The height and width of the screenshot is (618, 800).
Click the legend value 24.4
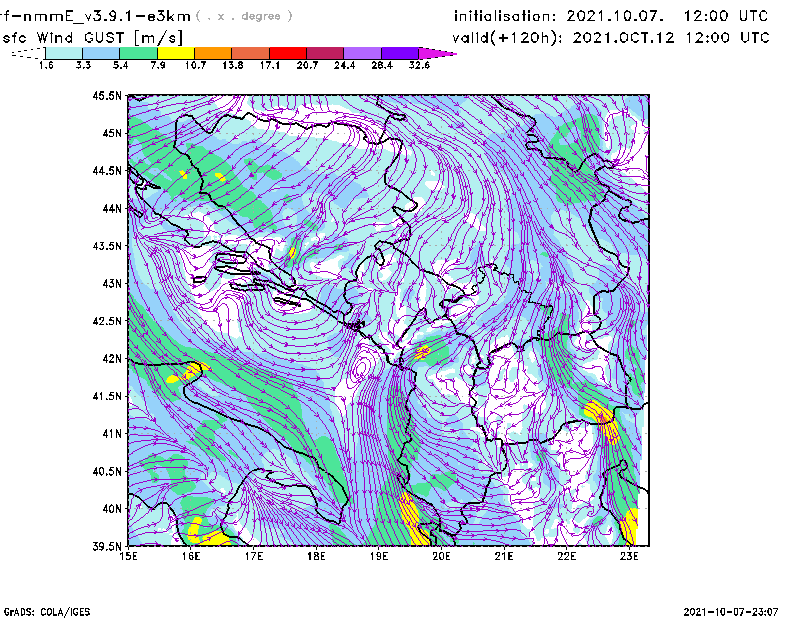click(x=344, y=65)
